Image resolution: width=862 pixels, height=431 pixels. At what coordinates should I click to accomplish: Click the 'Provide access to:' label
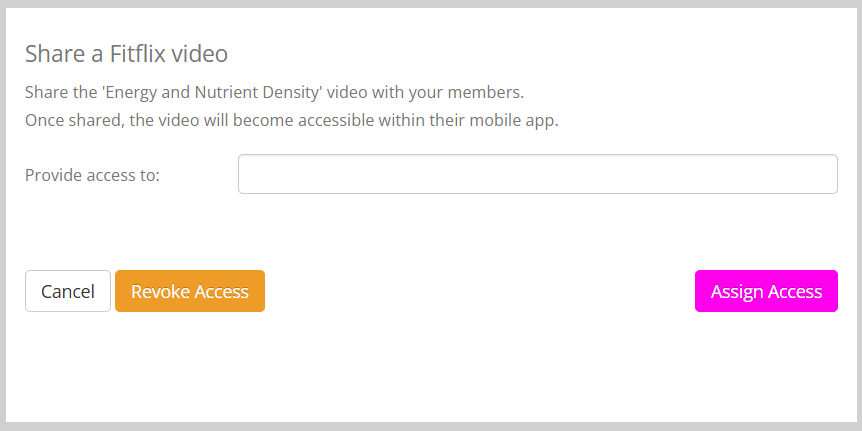pos(92,175)
